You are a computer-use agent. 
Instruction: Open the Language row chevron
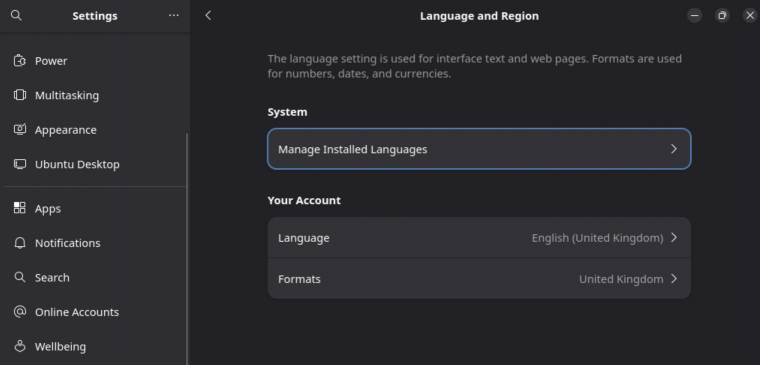click(x=674, y=238)
